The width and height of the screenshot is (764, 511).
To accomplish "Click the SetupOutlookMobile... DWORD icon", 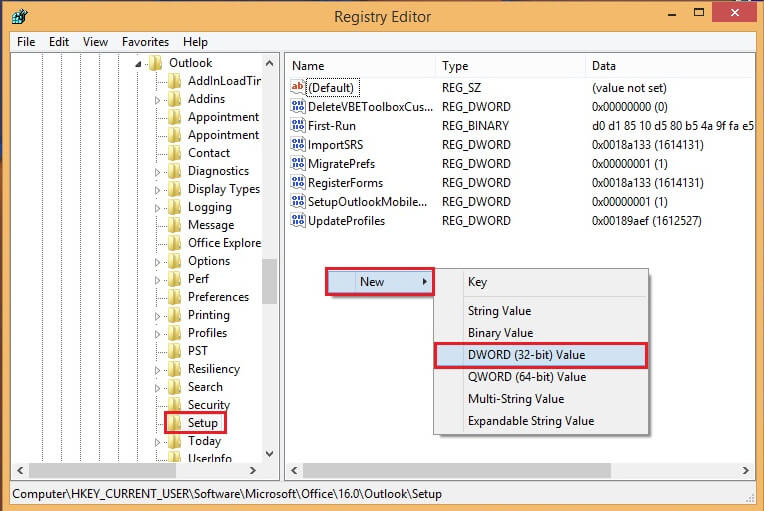I will 298,202.
